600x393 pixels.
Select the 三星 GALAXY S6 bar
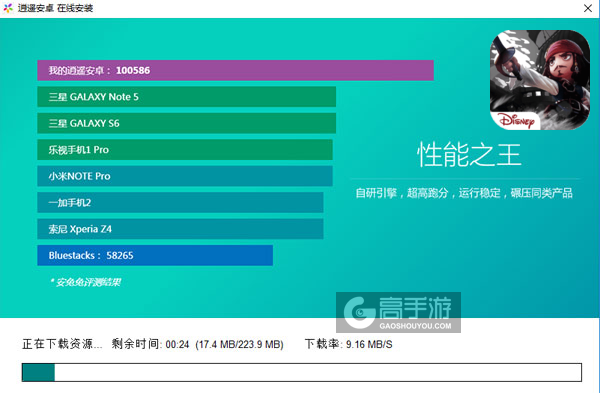tap(186, 123)
